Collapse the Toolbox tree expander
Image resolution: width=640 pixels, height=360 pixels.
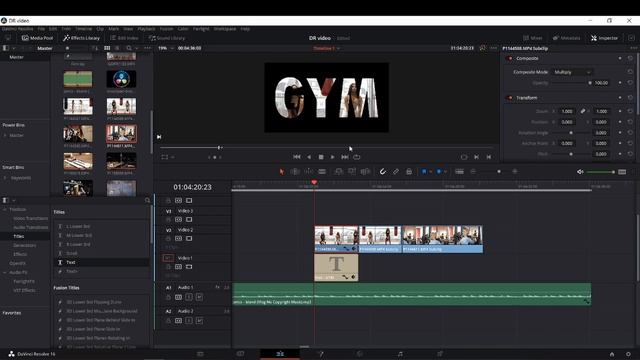(5, 209)
